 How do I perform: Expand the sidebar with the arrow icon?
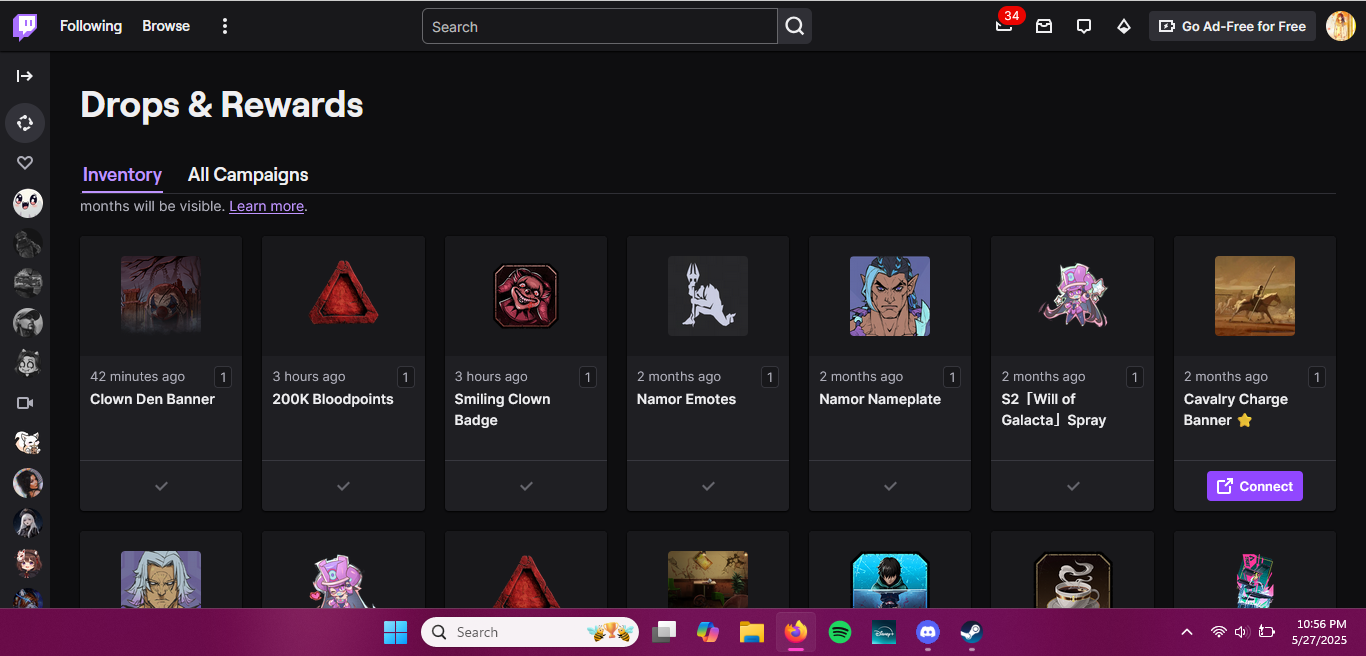[x=25, y=75]
